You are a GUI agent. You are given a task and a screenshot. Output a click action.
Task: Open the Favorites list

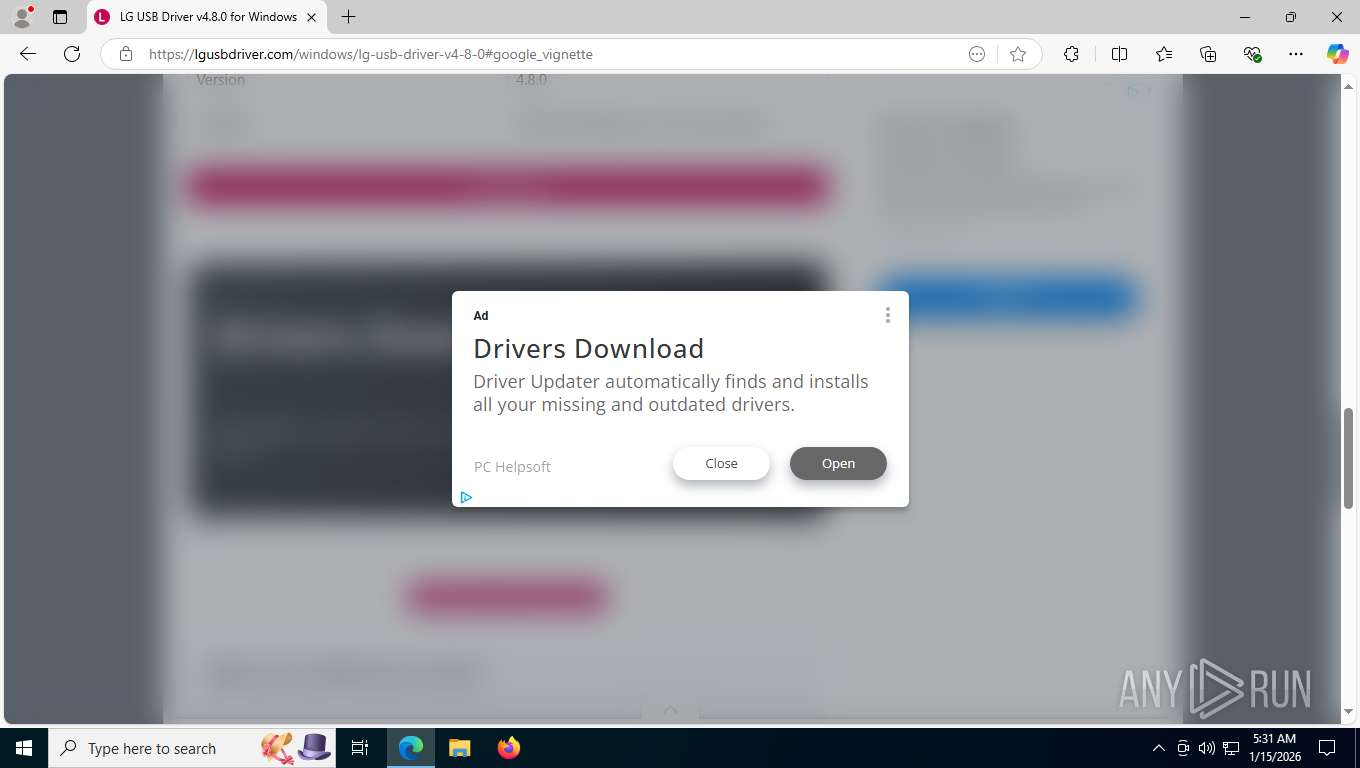(1164, 54)
